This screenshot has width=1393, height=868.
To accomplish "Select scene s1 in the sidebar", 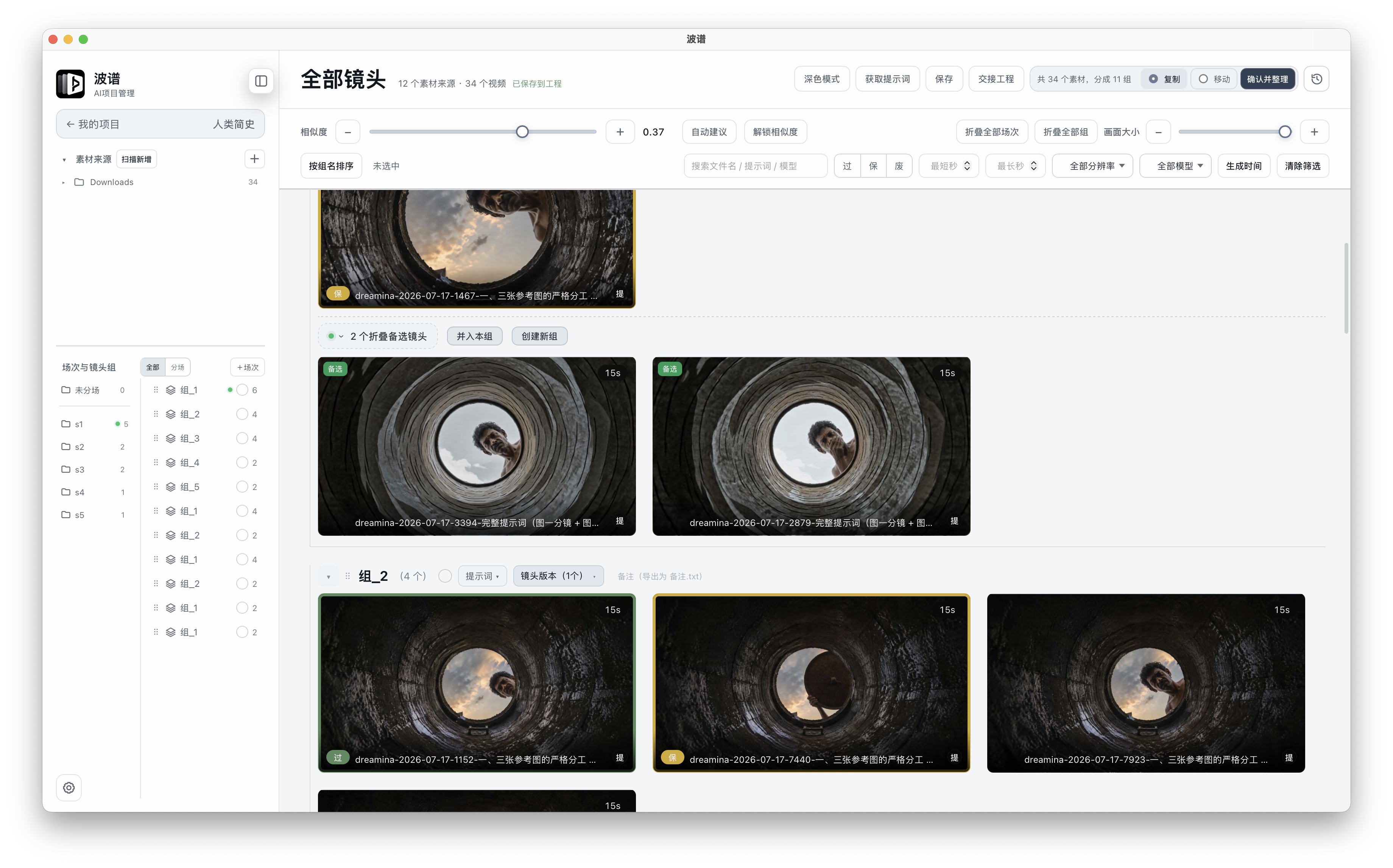I will coord(95,424).
